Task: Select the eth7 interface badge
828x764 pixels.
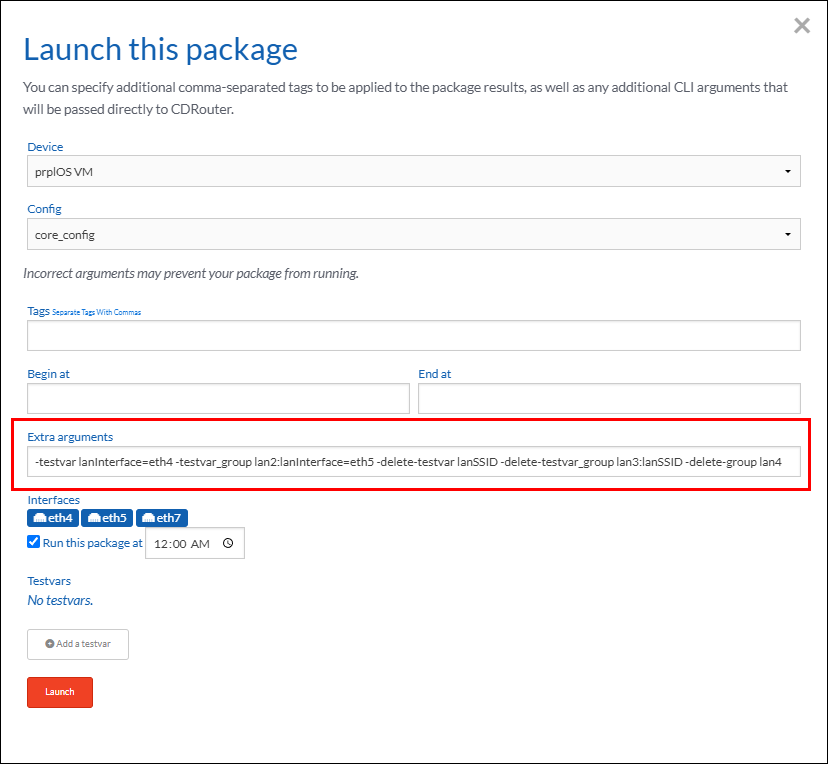Action: coord(162,518)
